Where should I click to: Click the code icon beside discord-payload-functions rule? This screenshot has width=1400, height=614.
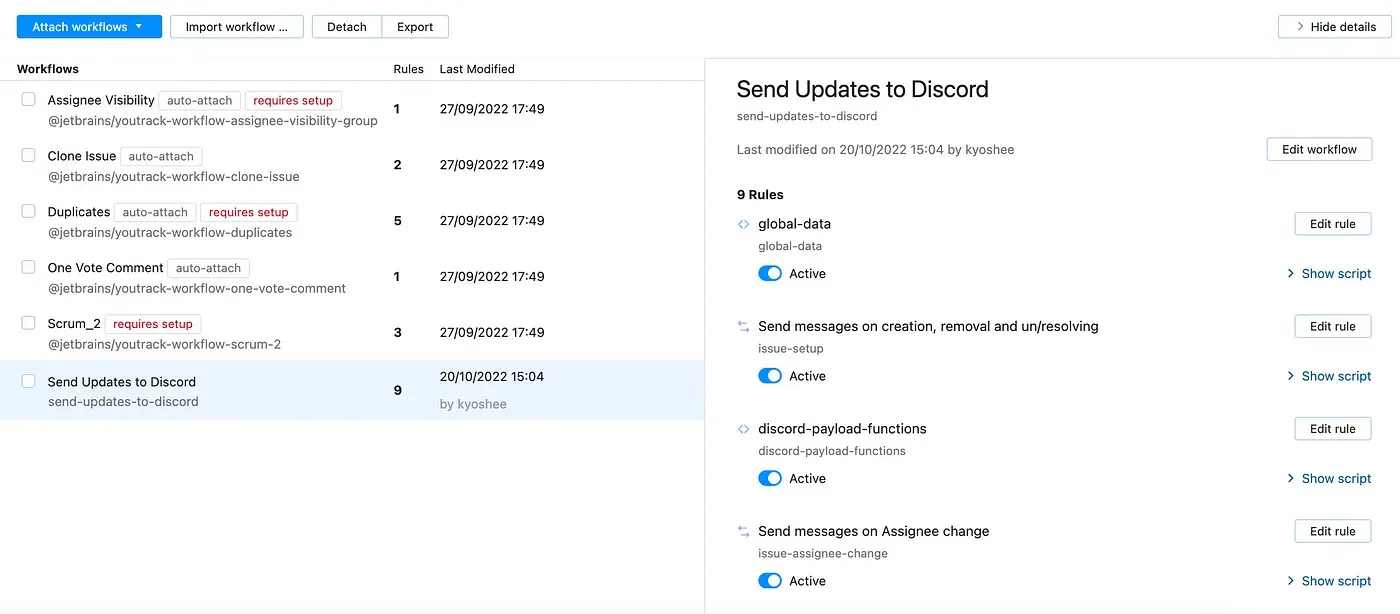click(x=743, y=429)
